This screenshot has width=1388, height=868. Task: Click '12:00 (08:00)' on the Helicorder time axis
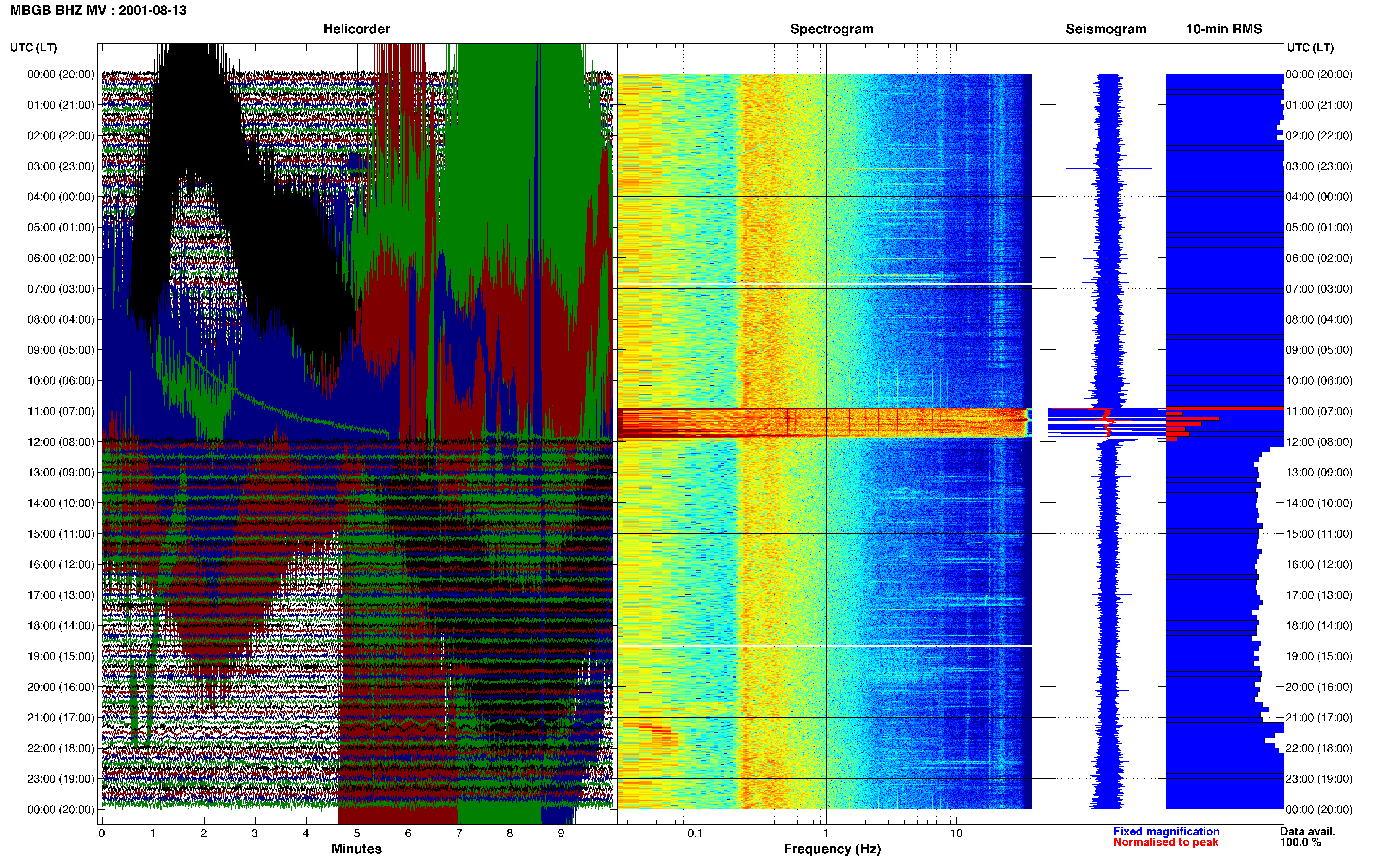[61, 442]
